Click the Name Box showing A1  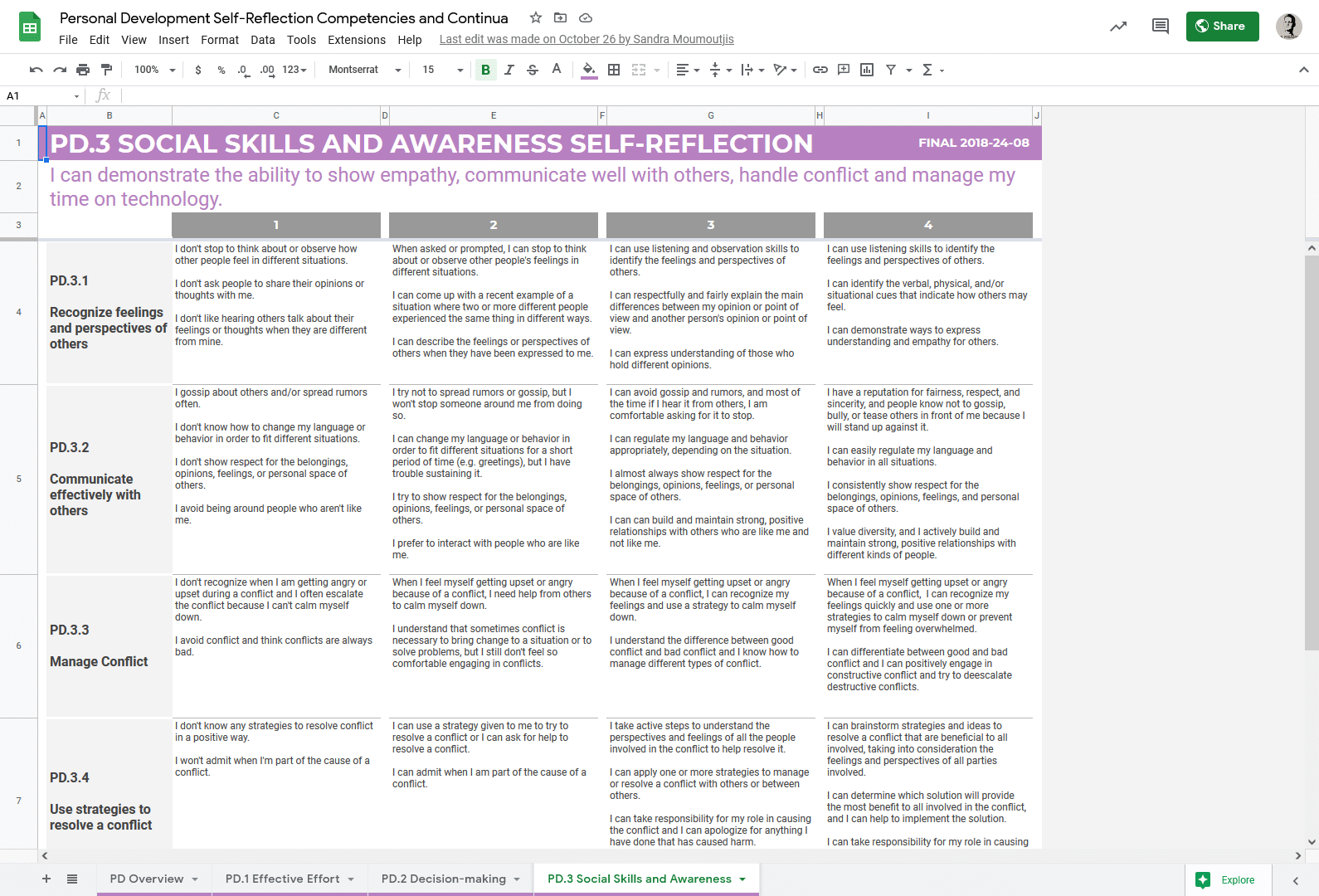[x=41, y=96]
